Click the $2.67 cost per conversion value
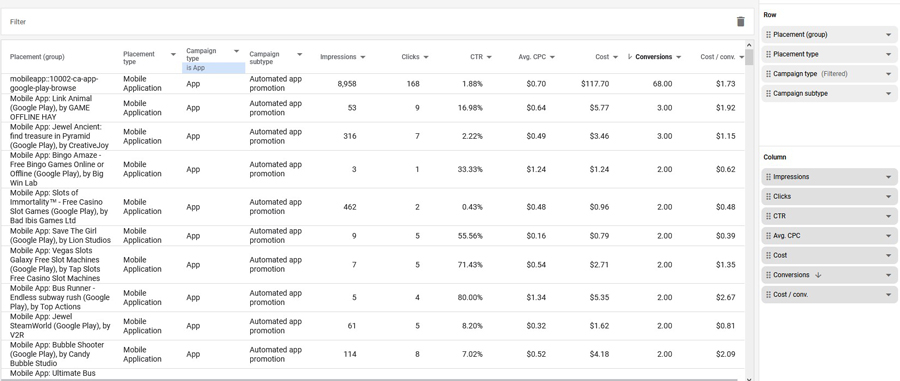 pos(726,297)
